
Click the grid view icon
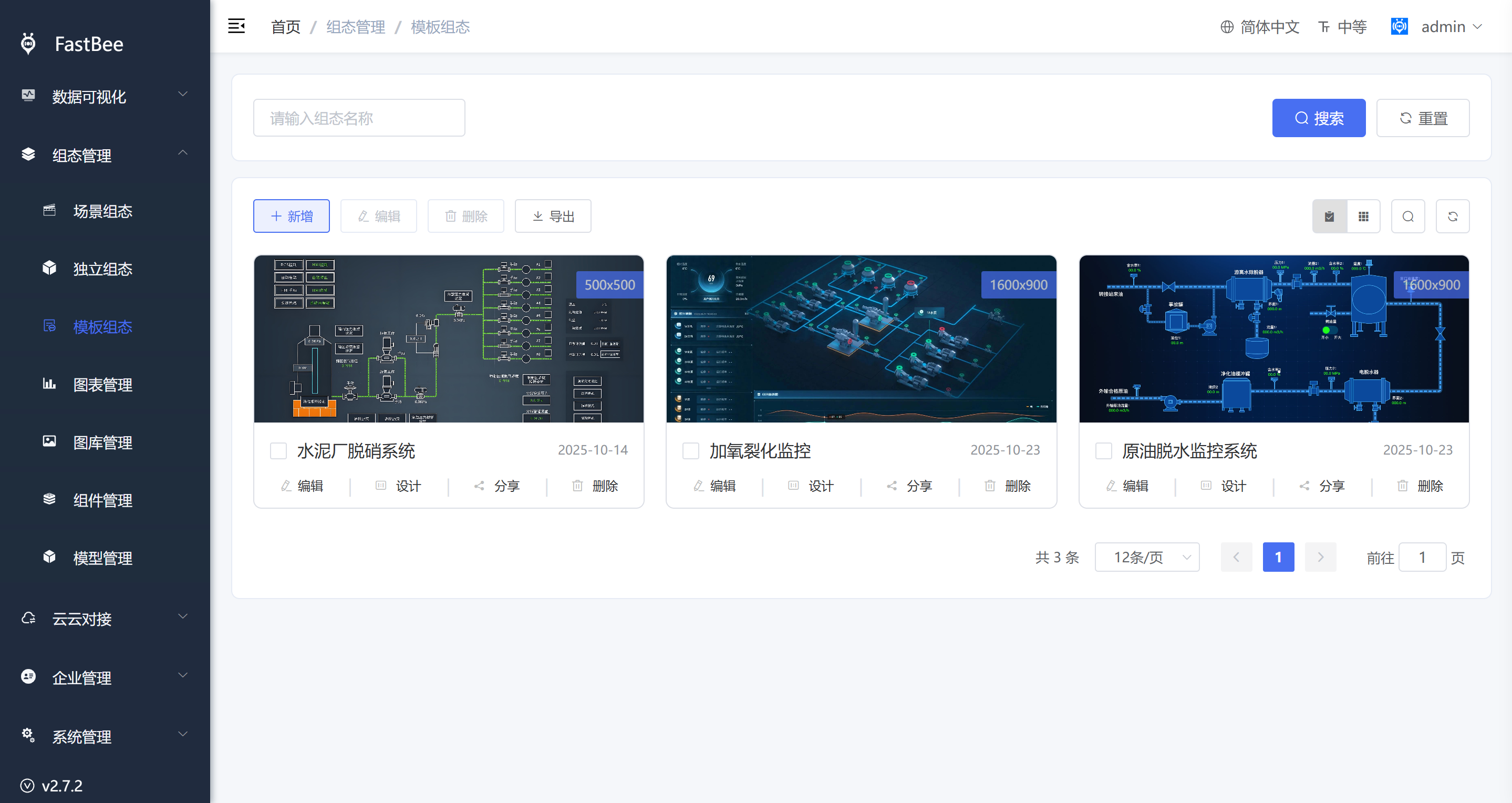(x=1363, y=217)
